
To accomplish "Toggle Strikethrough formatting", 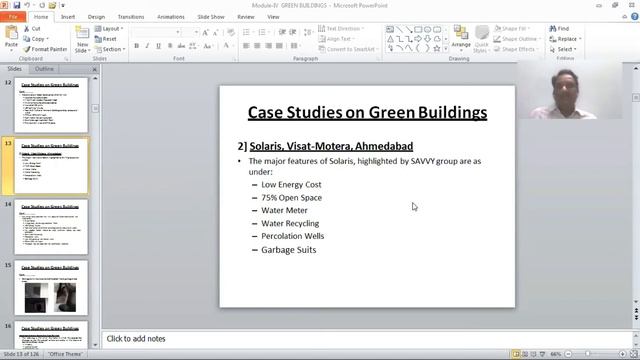I will coord(181,46).
